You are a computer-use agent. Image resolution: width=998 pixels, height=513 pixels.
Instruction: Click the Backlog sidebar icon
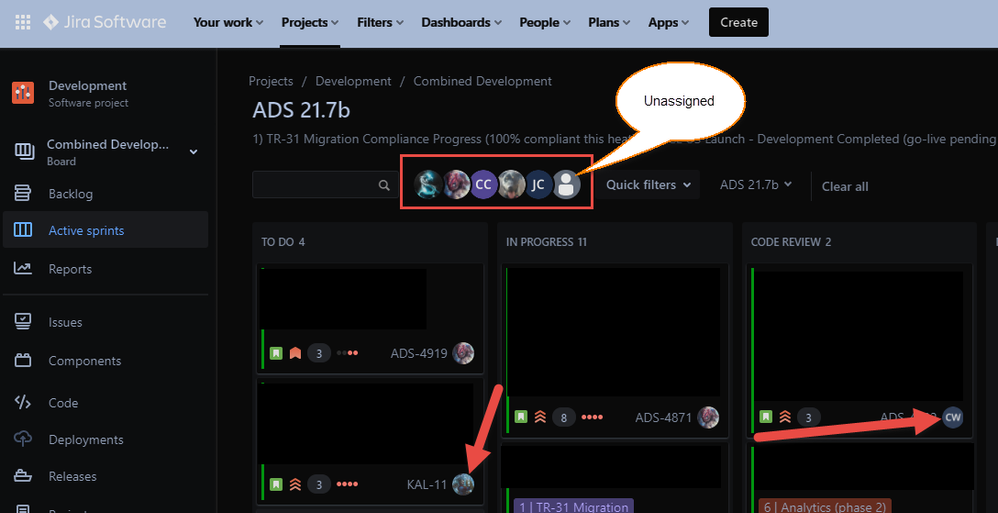click(x=22, y=193)
